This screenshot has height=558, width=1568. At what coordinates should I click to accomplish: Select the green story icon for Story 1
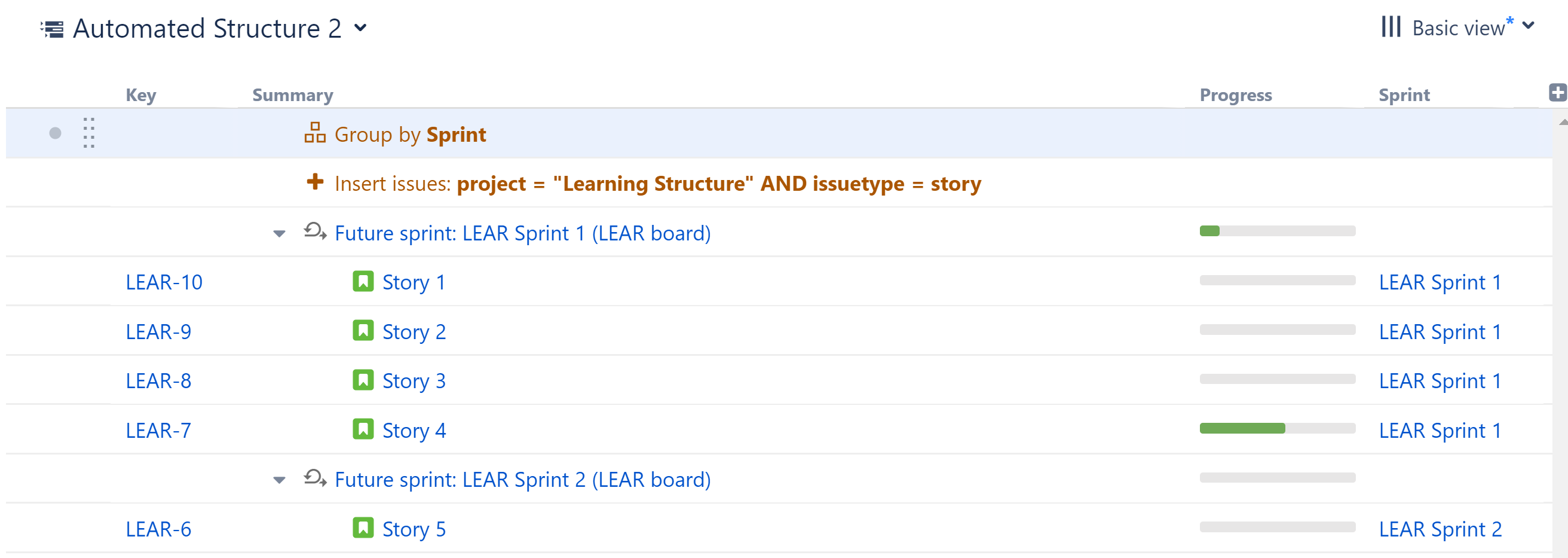(x=362, y=282)
